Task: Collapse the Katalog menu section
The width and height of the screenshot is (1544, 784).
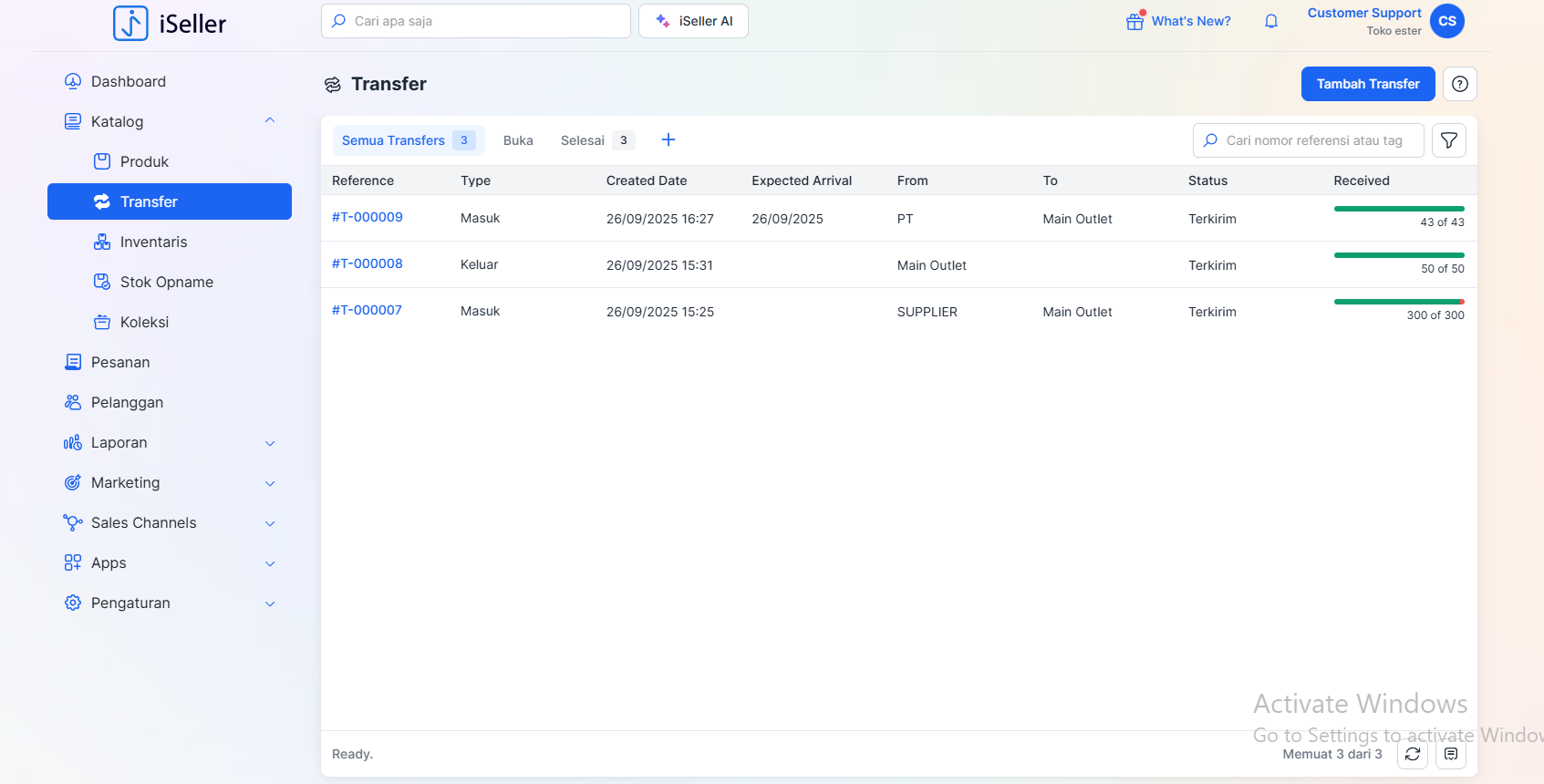Action: pyautogui.click(x=269, y=121)
